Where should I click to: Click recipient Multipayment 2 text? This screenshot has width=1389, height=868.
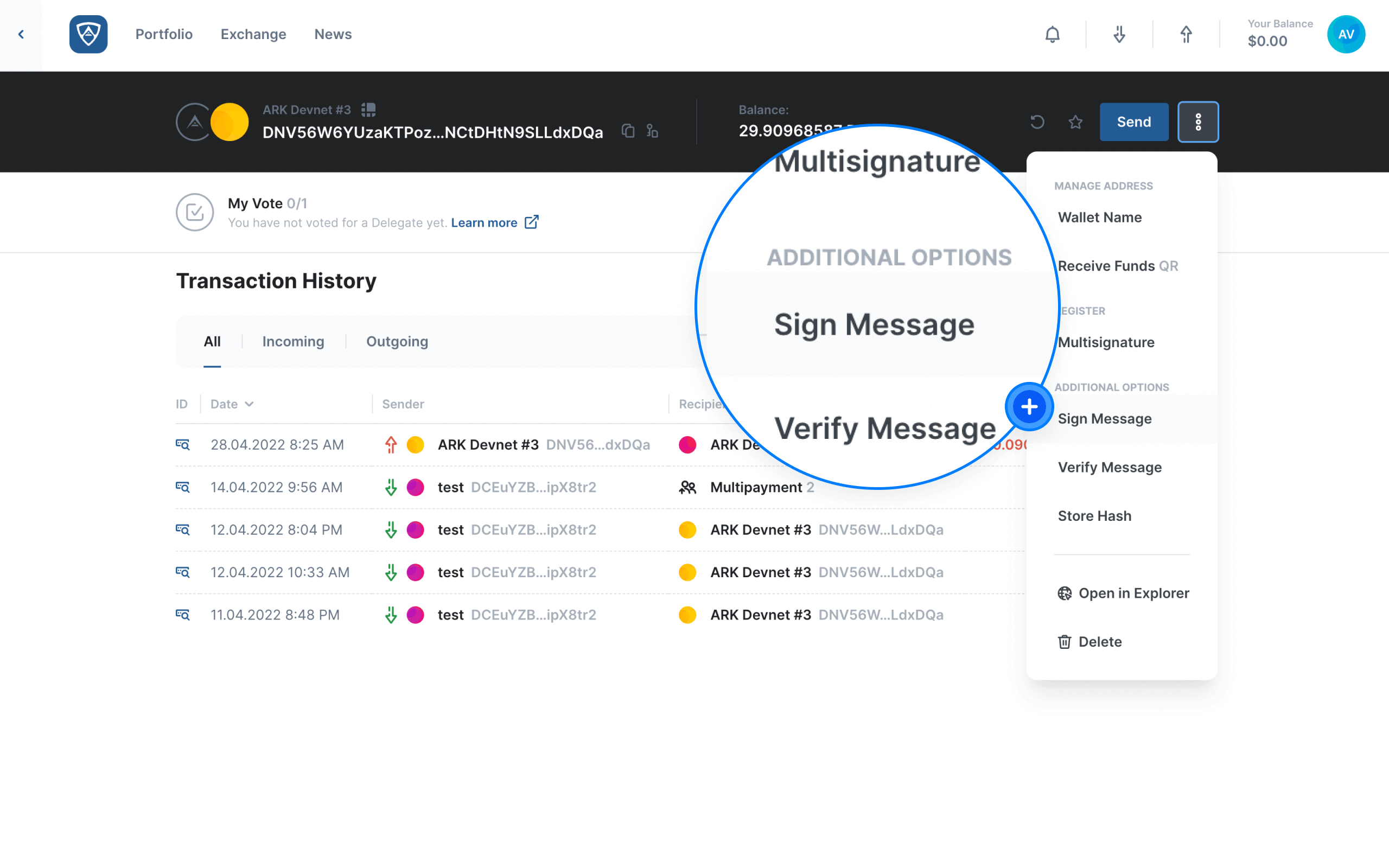[x=762, y=487]
